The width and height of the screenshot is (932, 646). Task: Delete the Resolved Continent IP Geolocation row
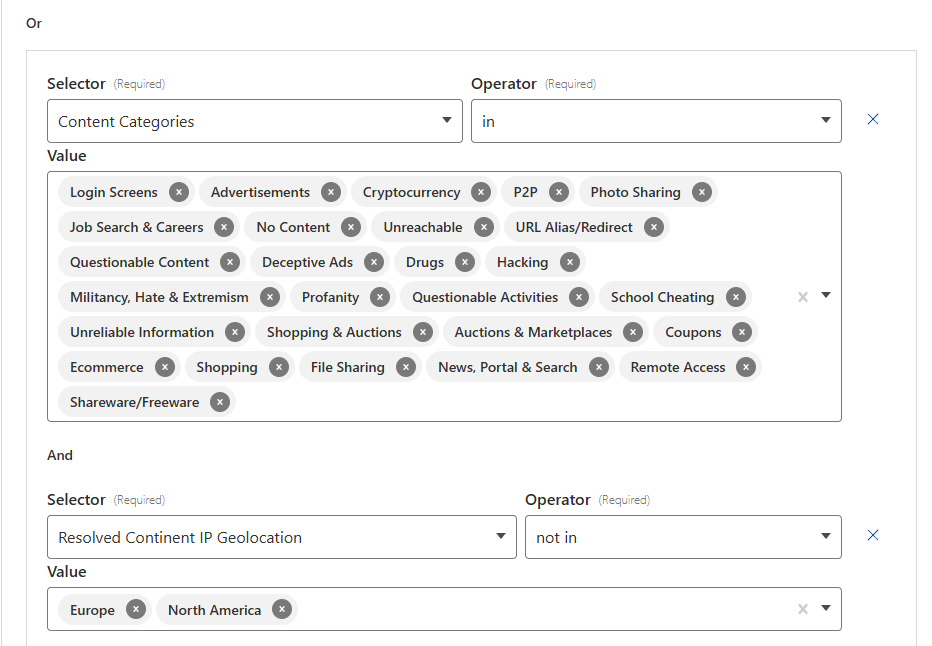[x=873, y=535]
